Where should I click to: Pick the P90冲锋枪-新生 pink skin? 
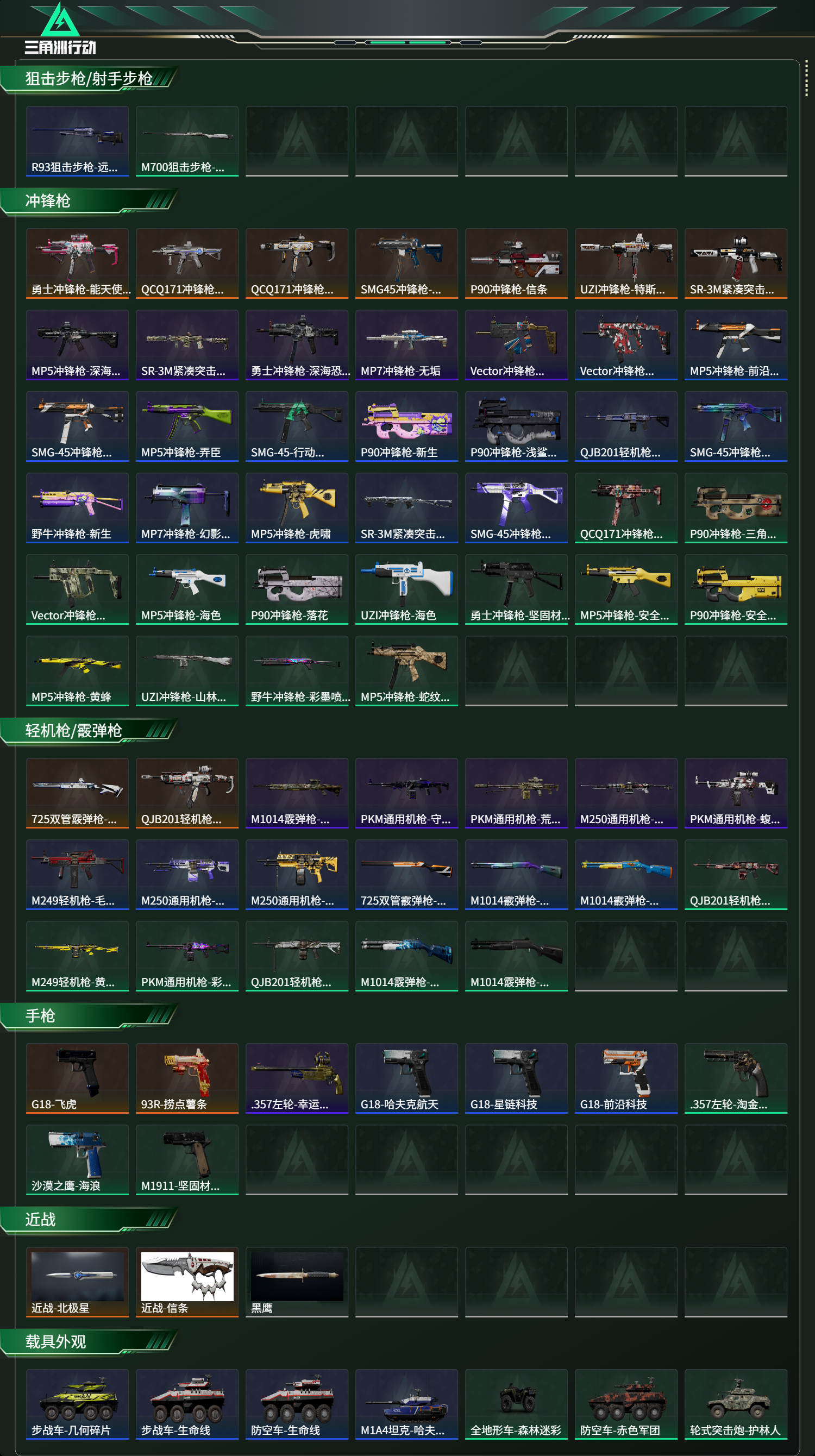(406, 425)
